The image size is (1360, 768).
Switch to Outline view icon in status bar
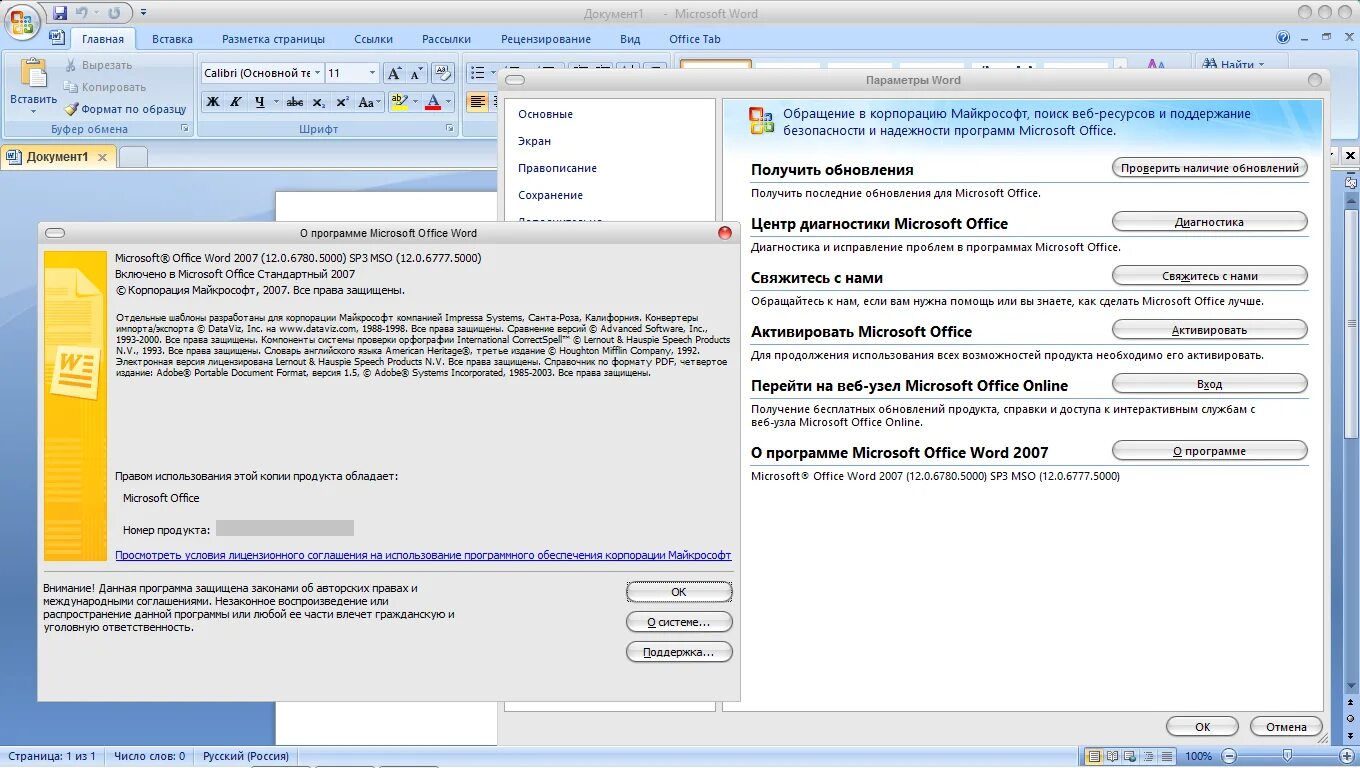point(1148,756)
